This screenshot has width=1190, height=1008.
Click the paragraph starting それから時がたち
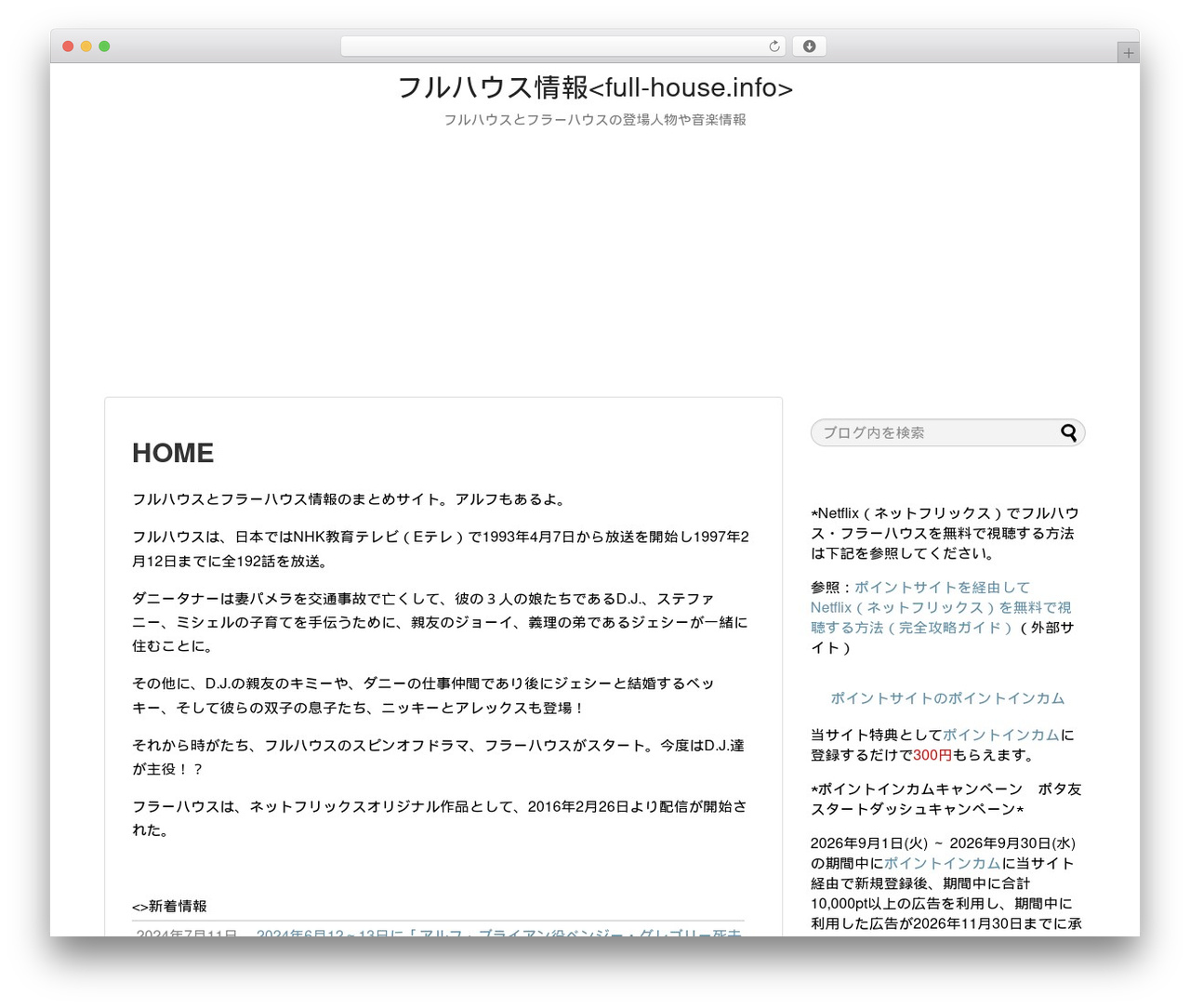(x=438, y=757)
